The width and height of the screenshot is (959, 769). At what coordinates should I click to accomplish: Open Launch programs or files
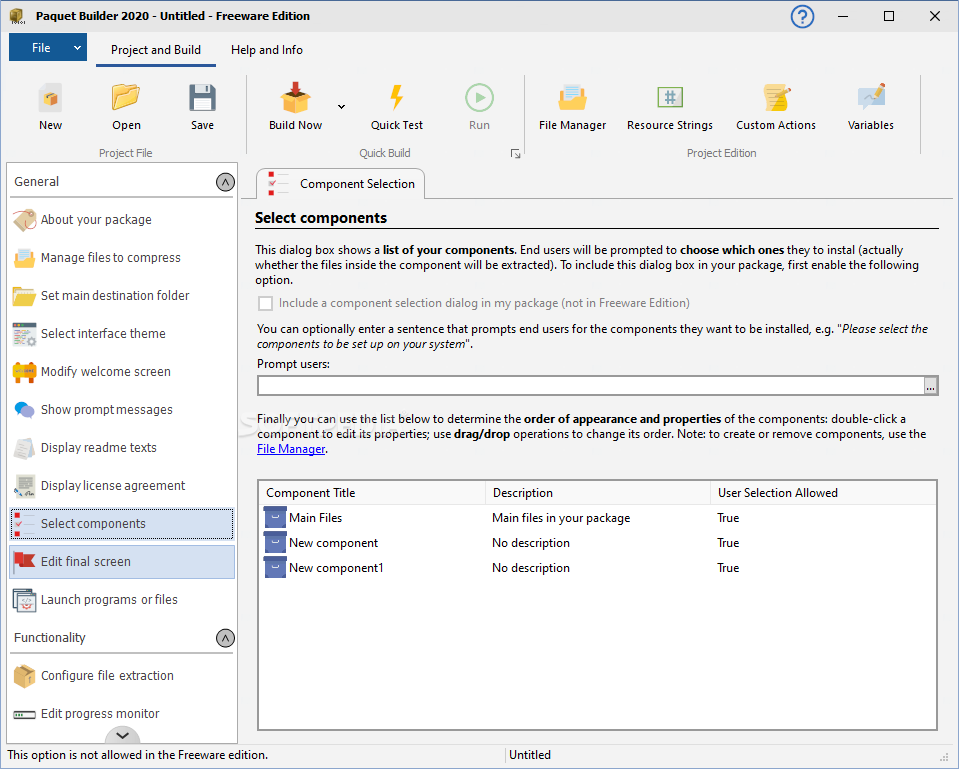coord(122,600)
